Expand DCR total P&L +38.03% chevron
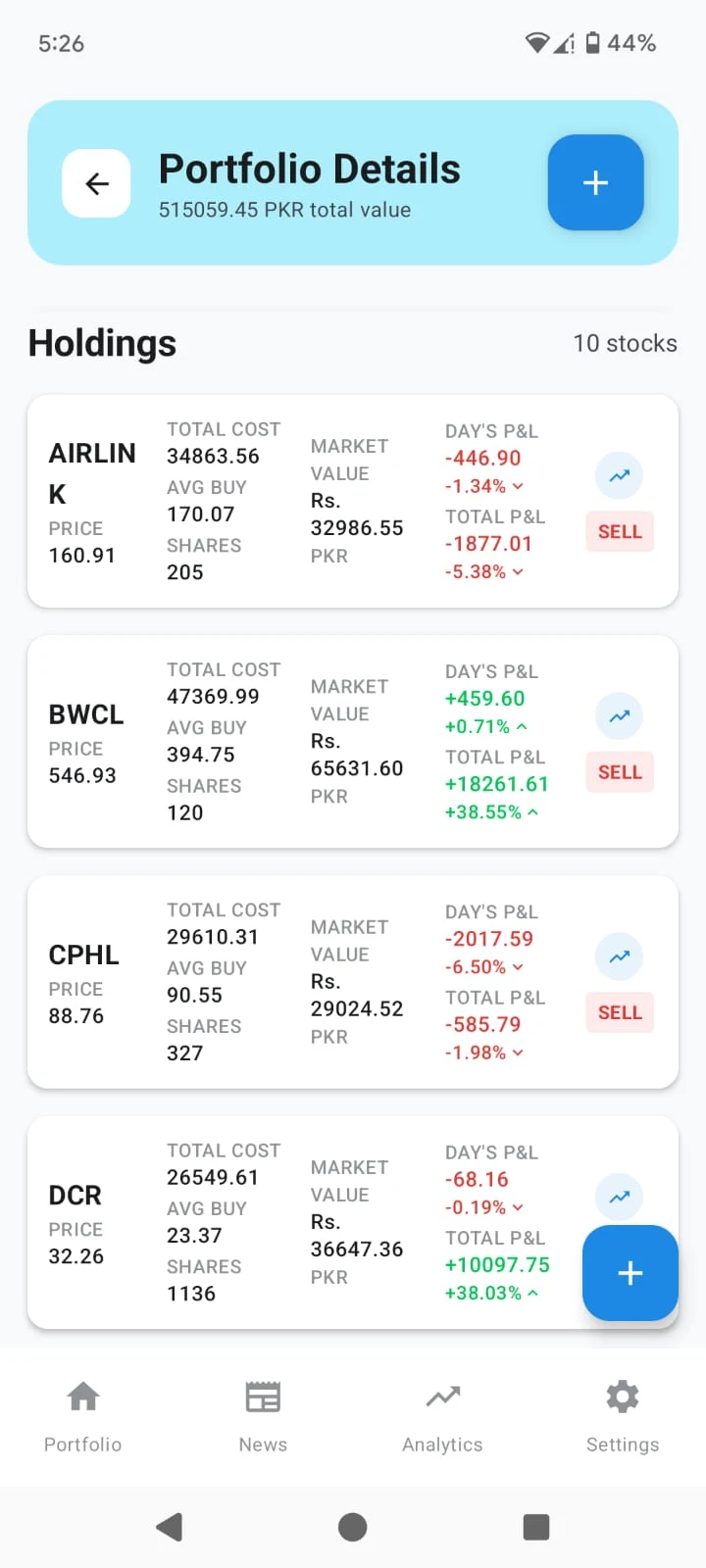The height and width of the screenshot is (1568, 706). pyautogui.click(x=532, y=1294)
